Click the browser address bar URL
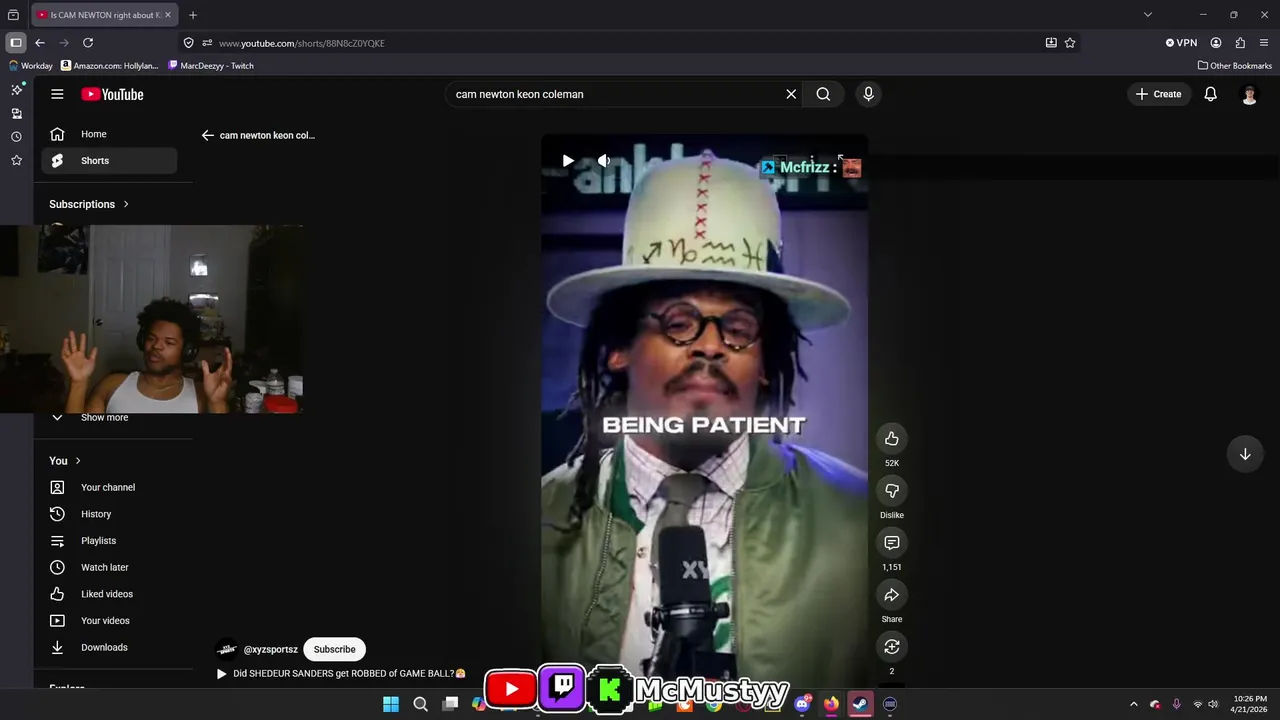The height and width of the screenshot is (720, 1280). 301,43
